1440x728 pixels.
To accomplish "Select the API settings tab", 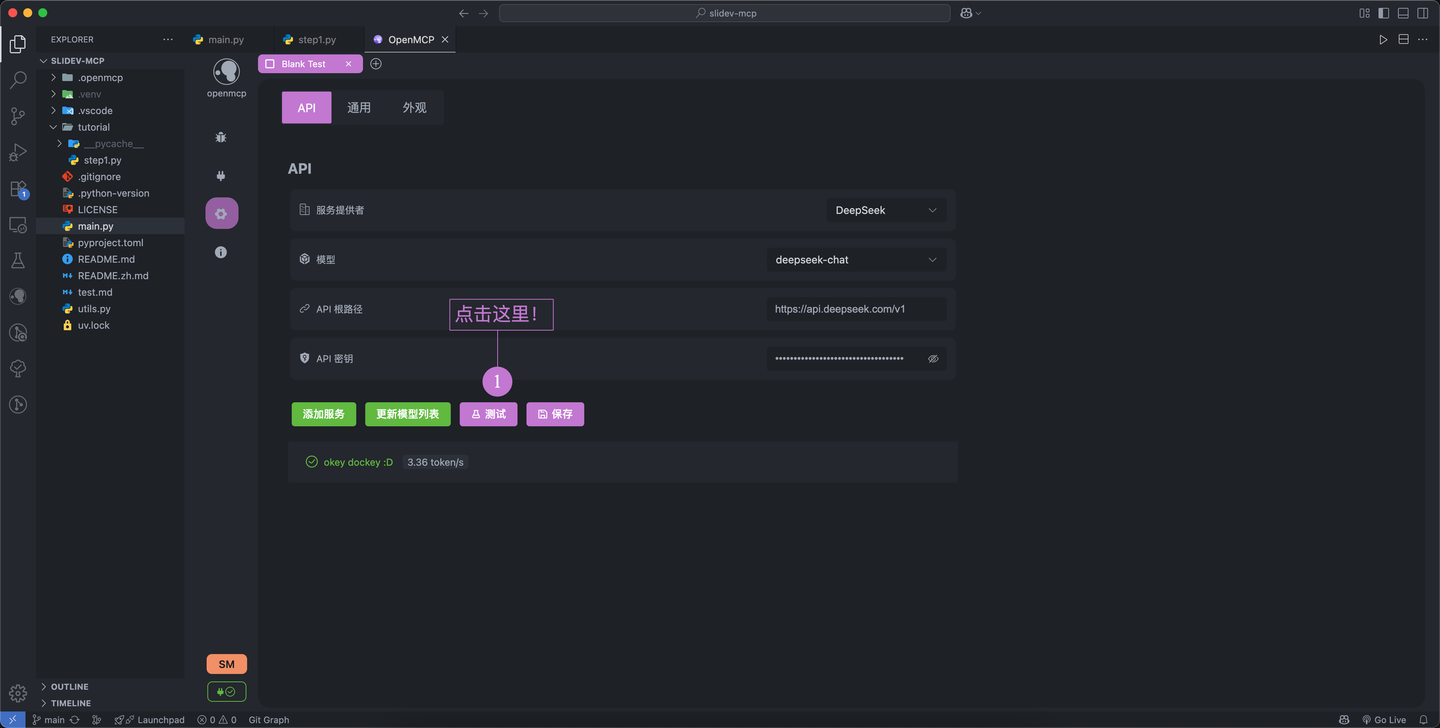I will (x=307, y=107).
